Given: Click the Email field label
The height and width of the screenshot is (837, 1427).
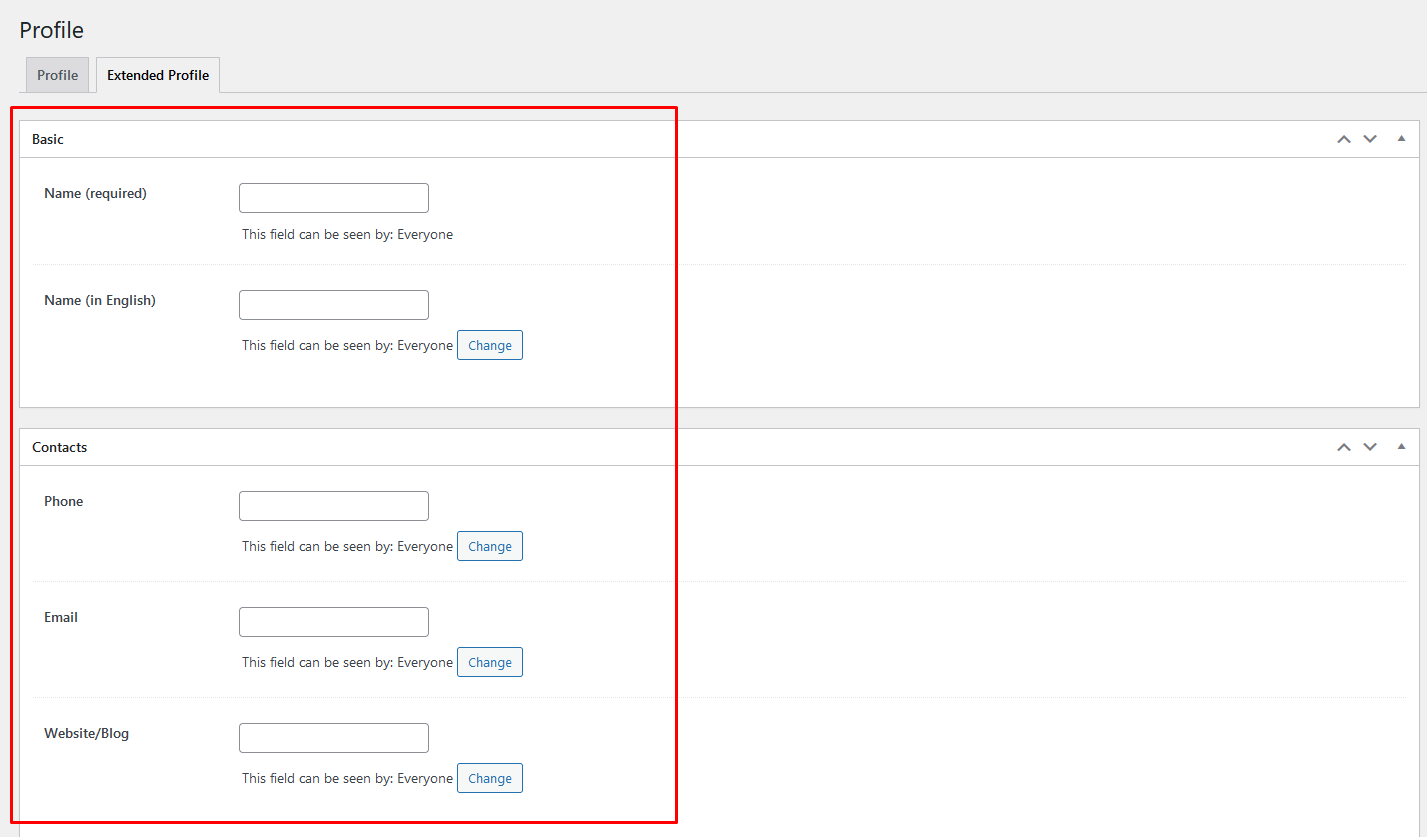Looking at the screenshot, I should click(x=61, y=617).
